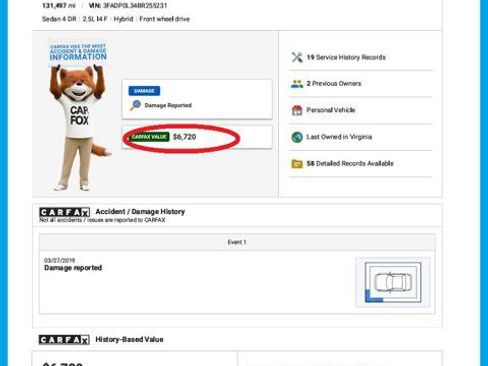Click the History-Based Value heading
Screen dimensions: 488x366
coord(129,339)
